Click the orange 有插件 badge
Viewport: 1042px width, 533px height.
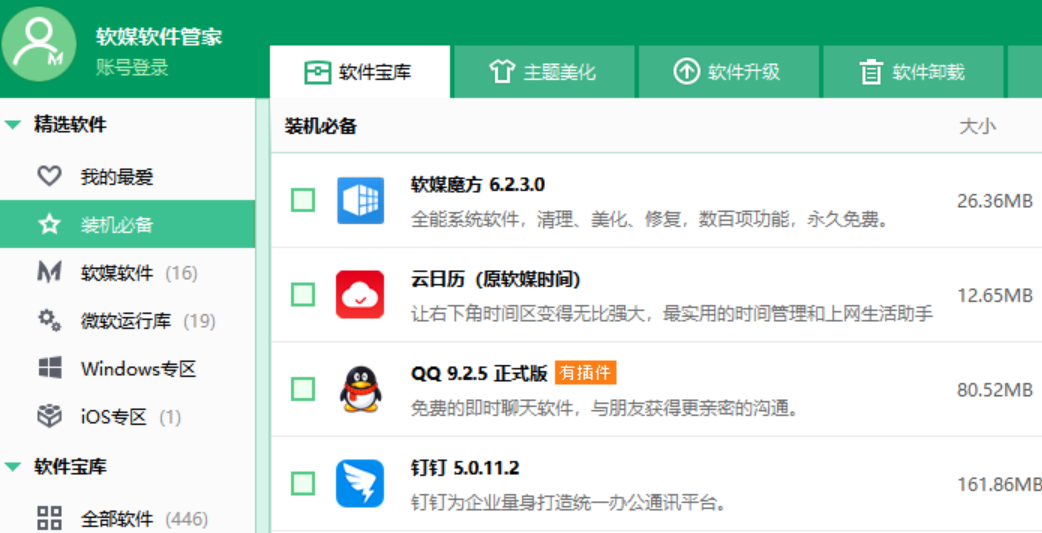point(585,373)
